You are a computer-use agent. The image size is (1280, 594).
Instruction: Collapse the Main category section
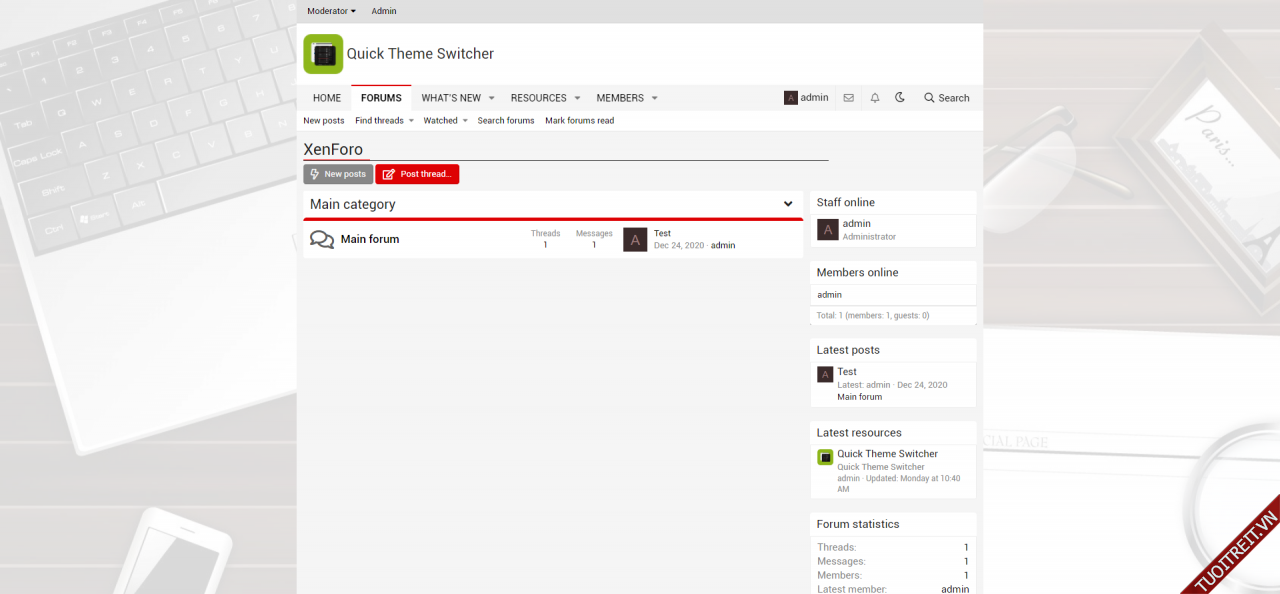coord(788,205)
